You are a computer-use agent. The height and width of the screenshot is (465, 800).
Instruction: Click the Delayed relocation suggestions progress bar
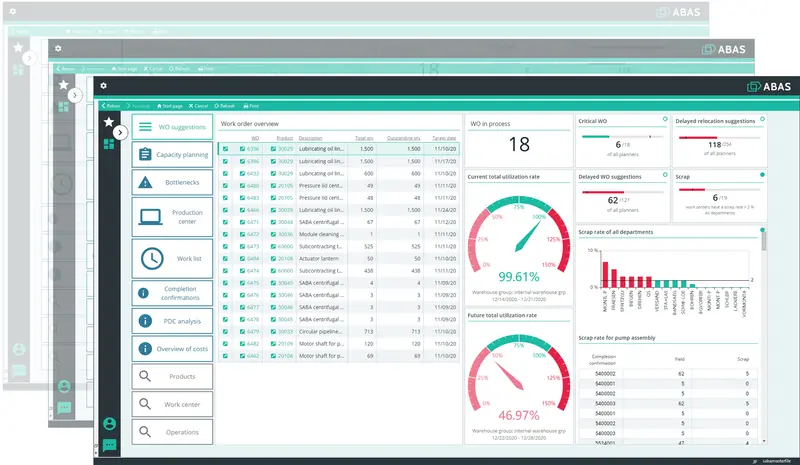coord(719,137)
